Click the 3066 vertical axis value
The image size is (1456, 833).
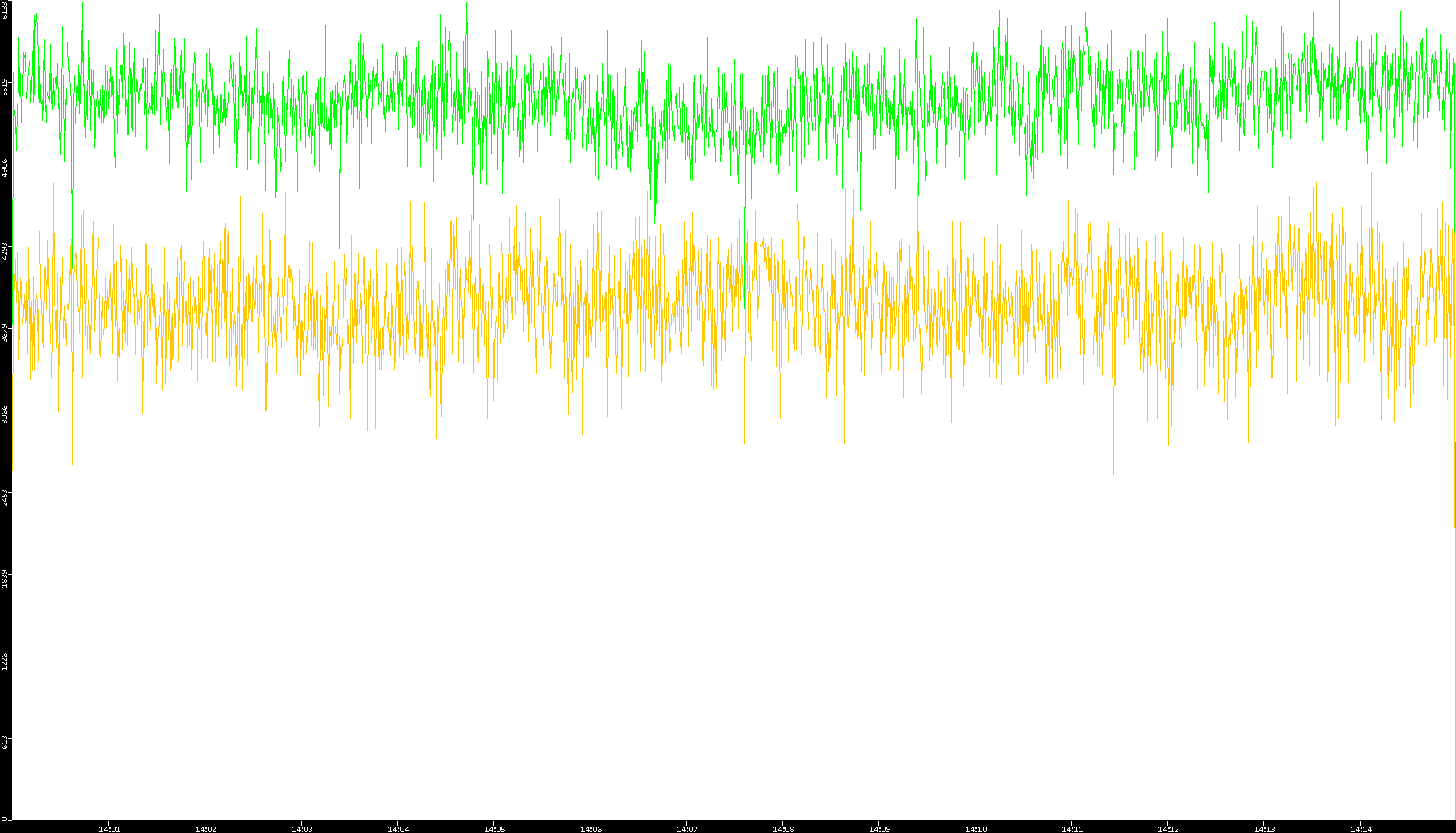click(6, 414)
